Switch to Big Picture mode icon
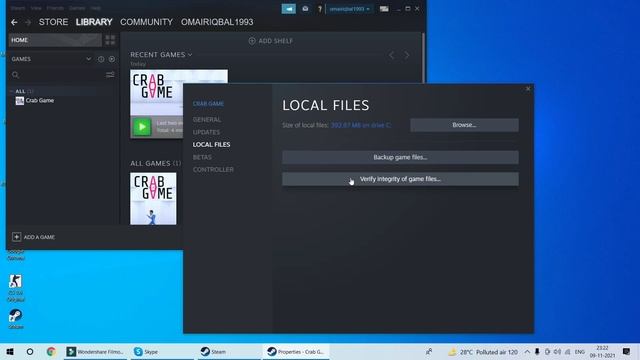Image resolution: width=640 pixels, height=360 pixels. pos(384,9)
